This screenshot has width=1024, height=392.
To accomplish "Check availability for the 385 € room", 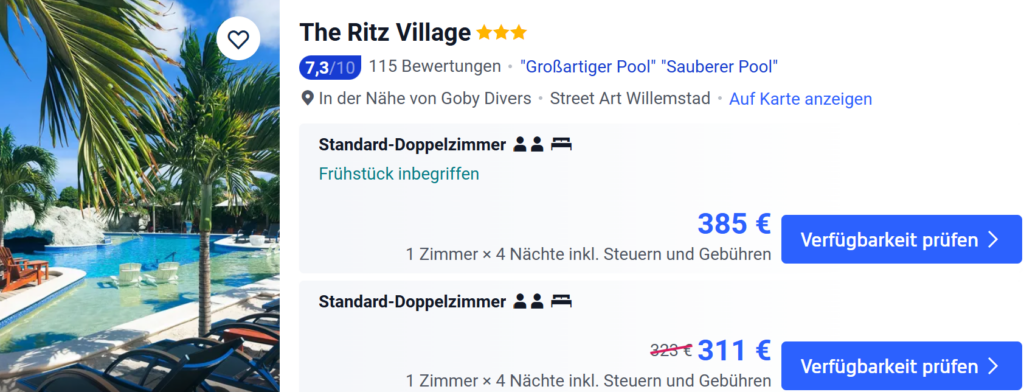I will point(901,239).
